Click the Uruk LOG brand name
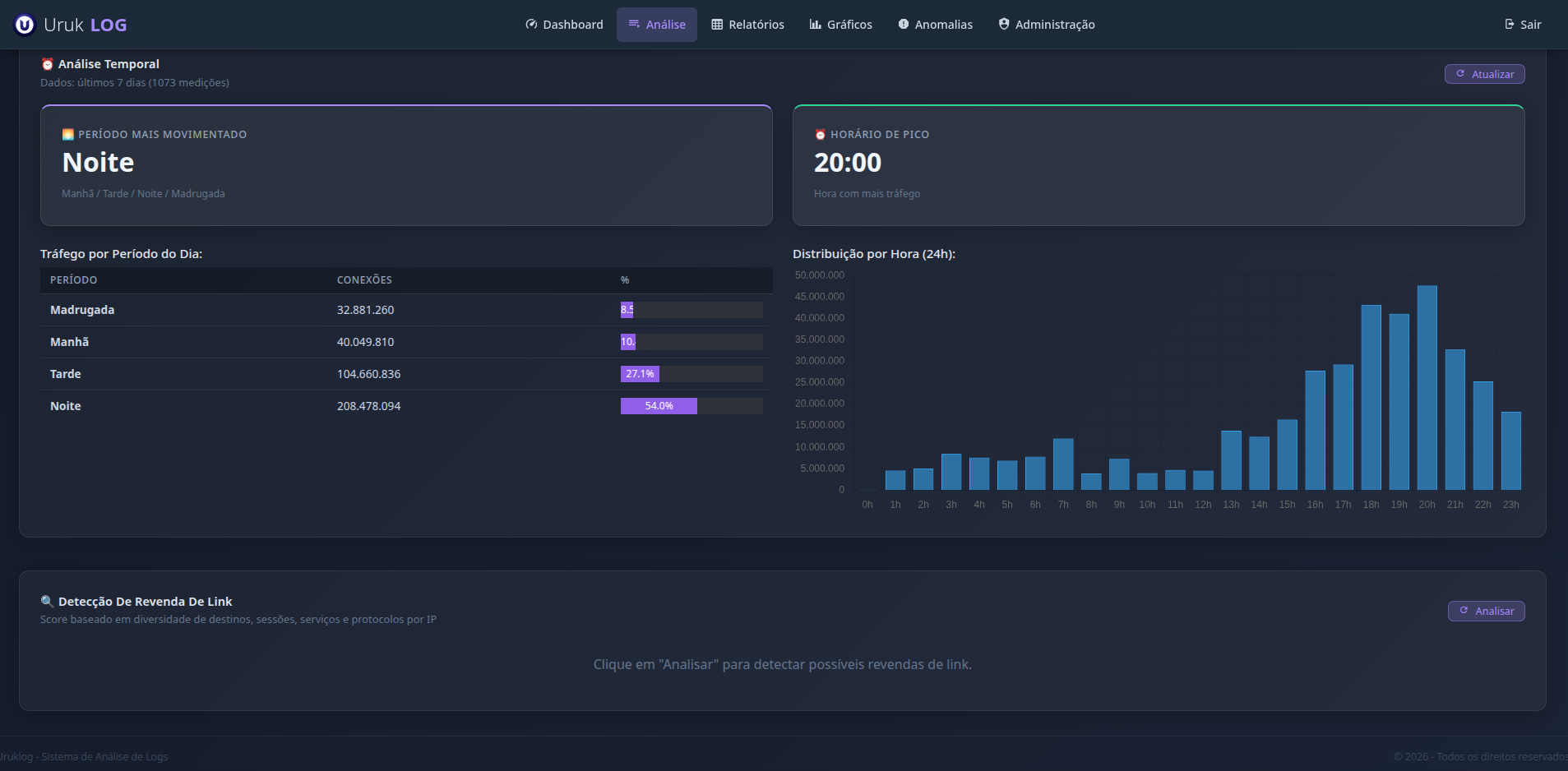This screenshot has height=771, width=1568. 86,25
